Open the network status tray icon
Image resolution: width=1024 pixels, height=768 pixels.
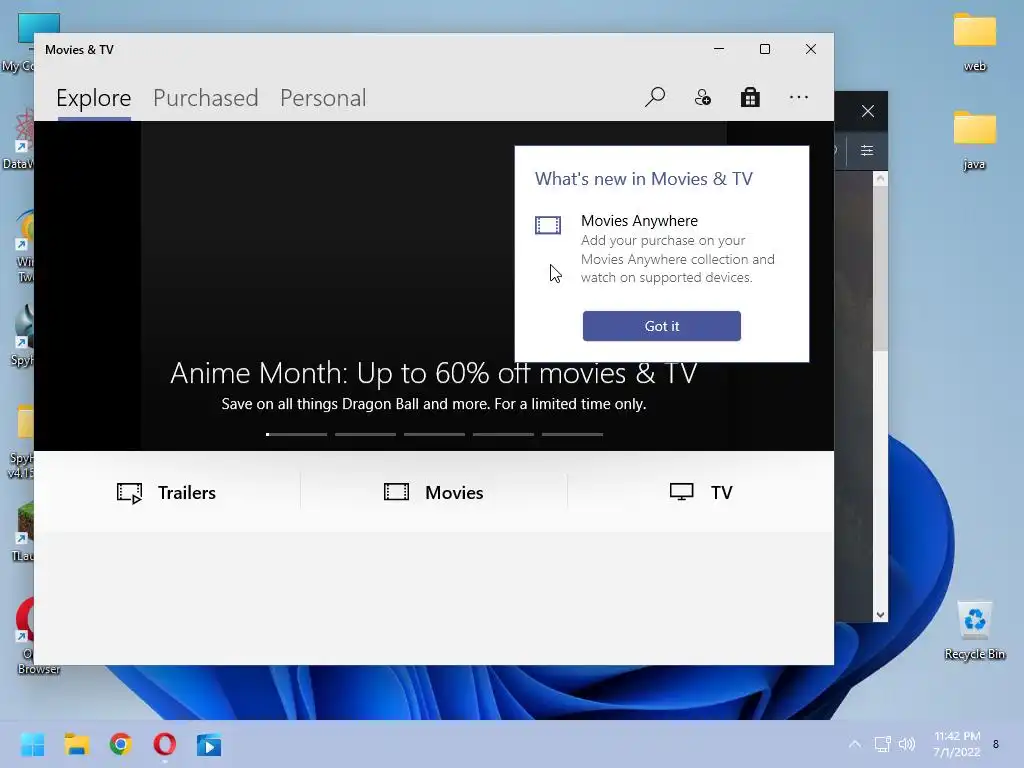(882, 744)
